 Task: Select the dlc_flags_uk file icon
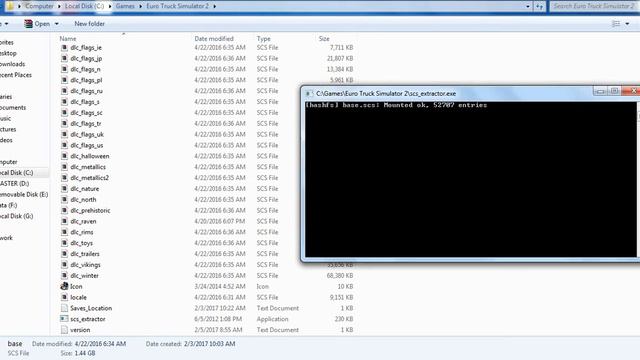coord(64,134)
